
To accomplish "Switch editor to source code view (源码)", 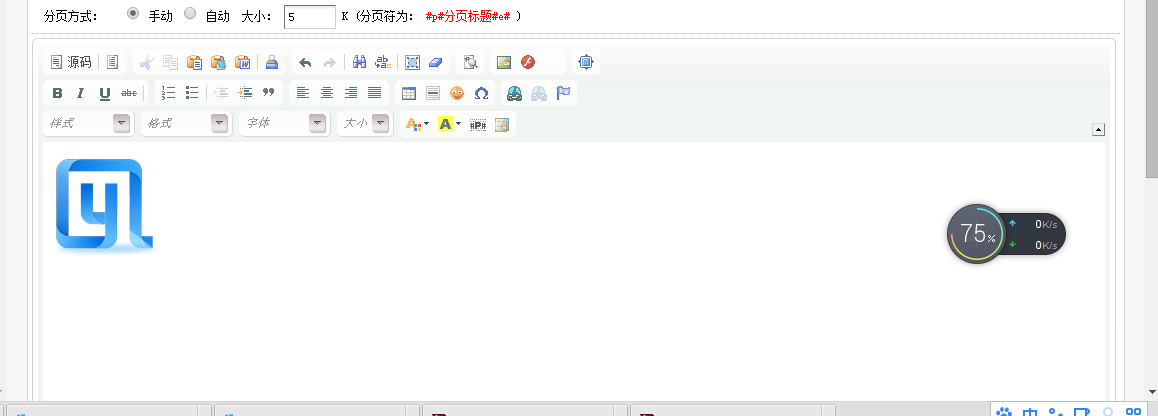I will click(x=71, y=62).
